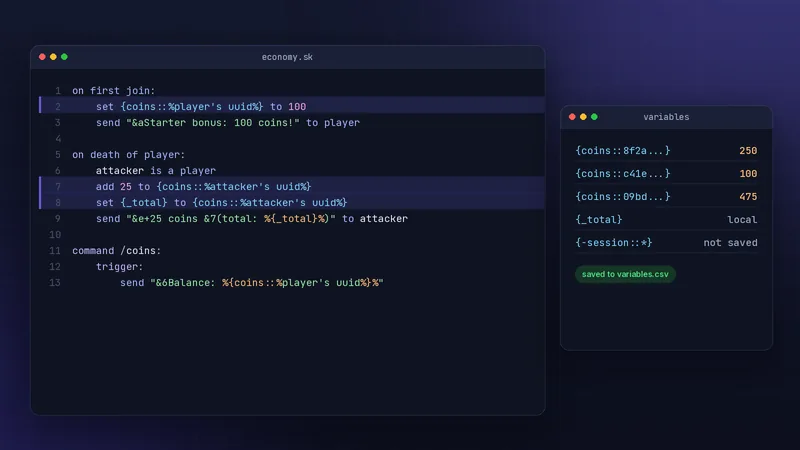Close the variables window with red button
Image resolution: width=800 pixels, height=450 pixels.
[x=572, y=117]
